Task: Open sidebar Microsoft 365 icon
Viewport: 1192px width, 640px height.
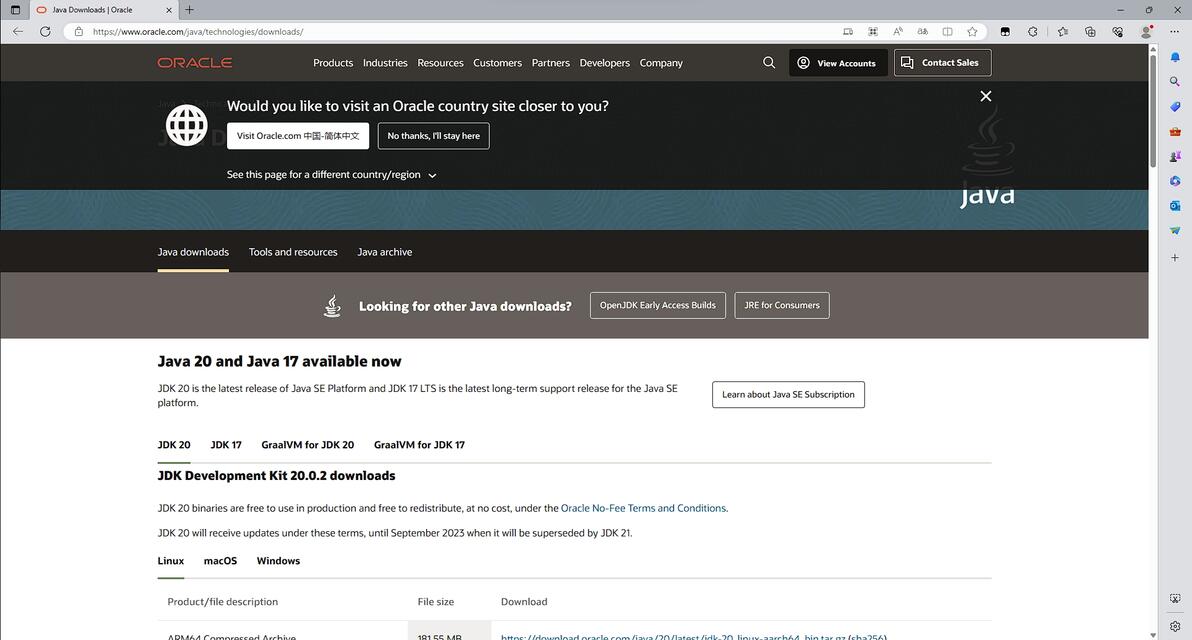Action: point(1175,181)
